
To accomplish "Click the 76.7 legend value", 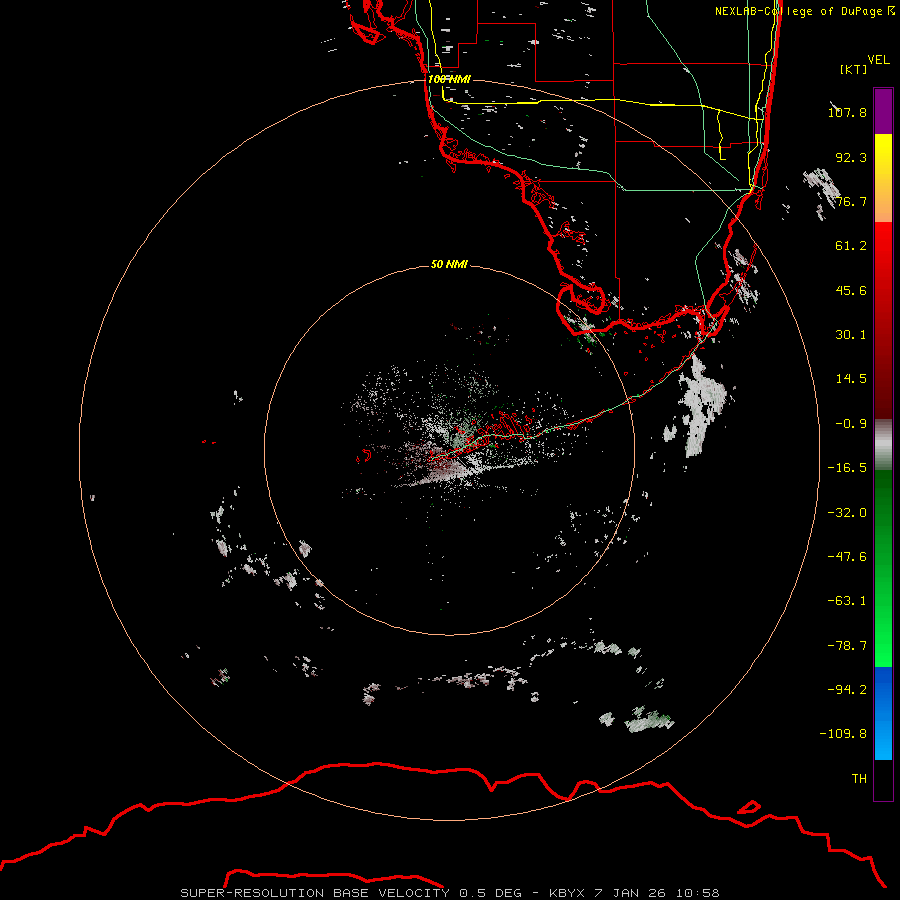I will click(x=851, y=201).
